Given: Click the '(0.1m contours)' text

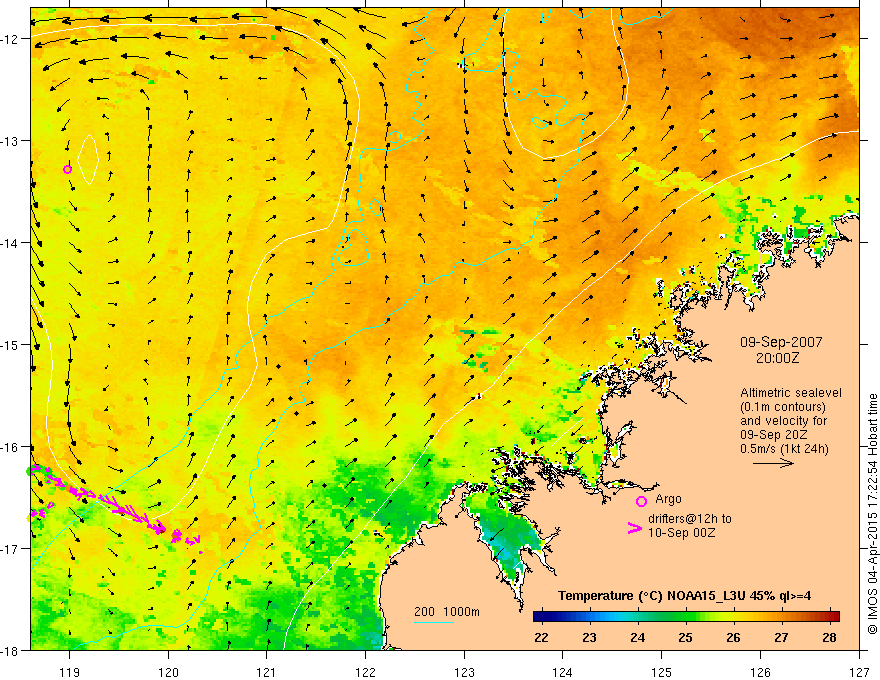Looking at the screenshot, I should [783, 407].
